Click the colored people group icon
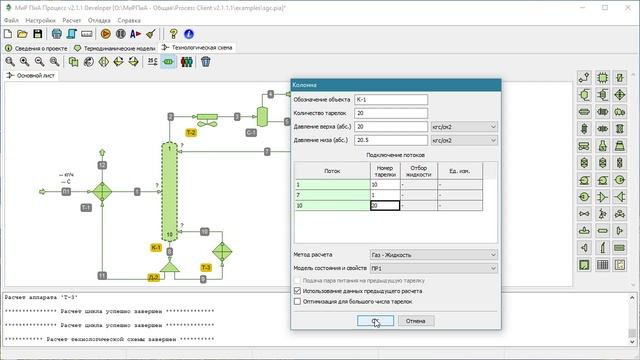This screenshot has height=360, width=640. coord(187,62)
